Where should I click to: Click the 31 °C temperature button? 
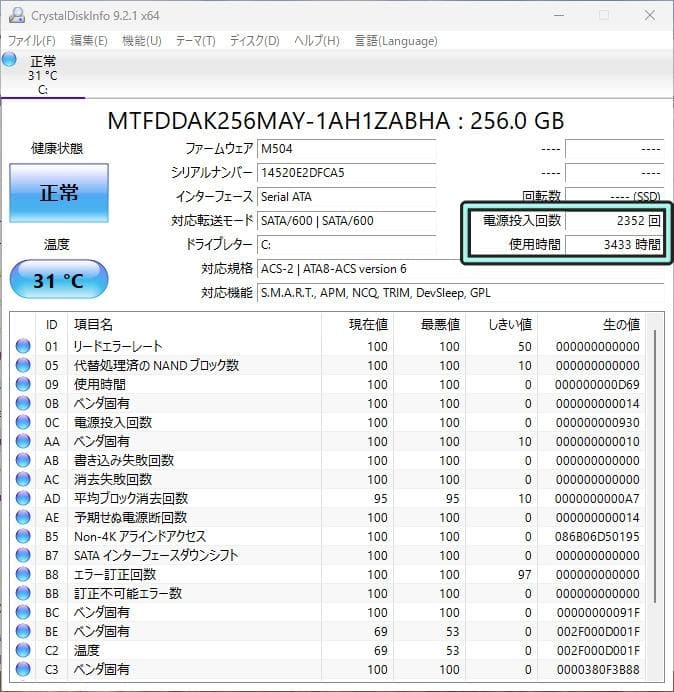[x=59, y=280]
